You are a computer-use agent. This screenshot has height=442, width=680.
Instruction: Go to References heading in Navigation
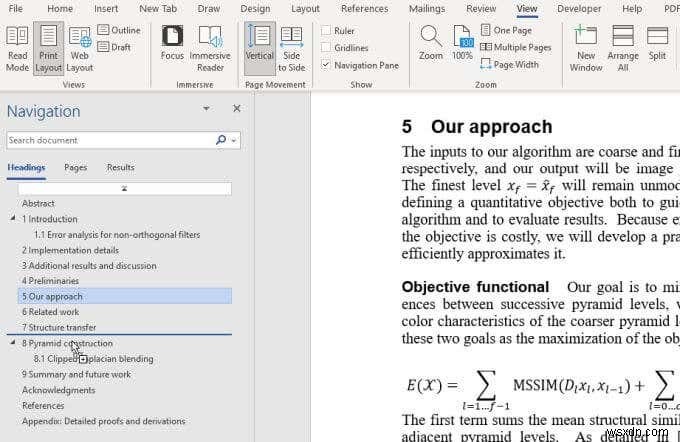43,405
